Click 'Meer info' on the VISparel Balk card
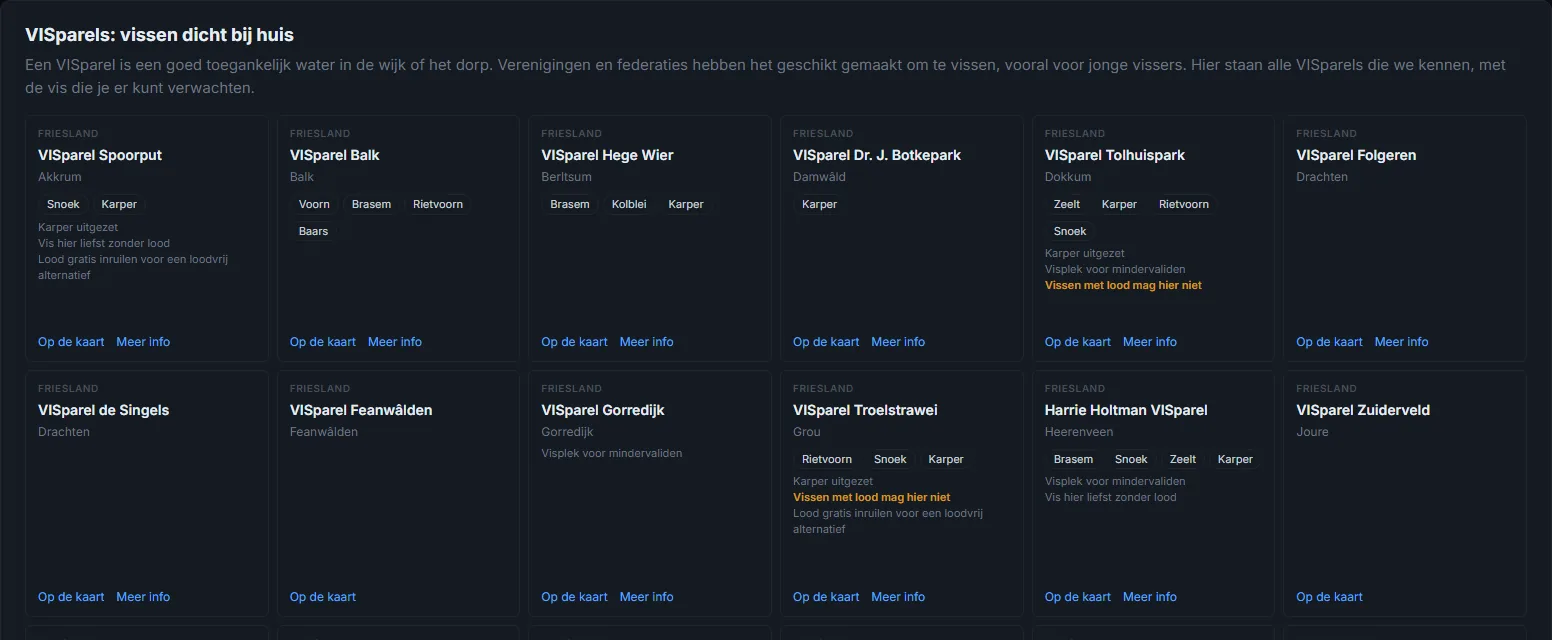 [395, 342]
